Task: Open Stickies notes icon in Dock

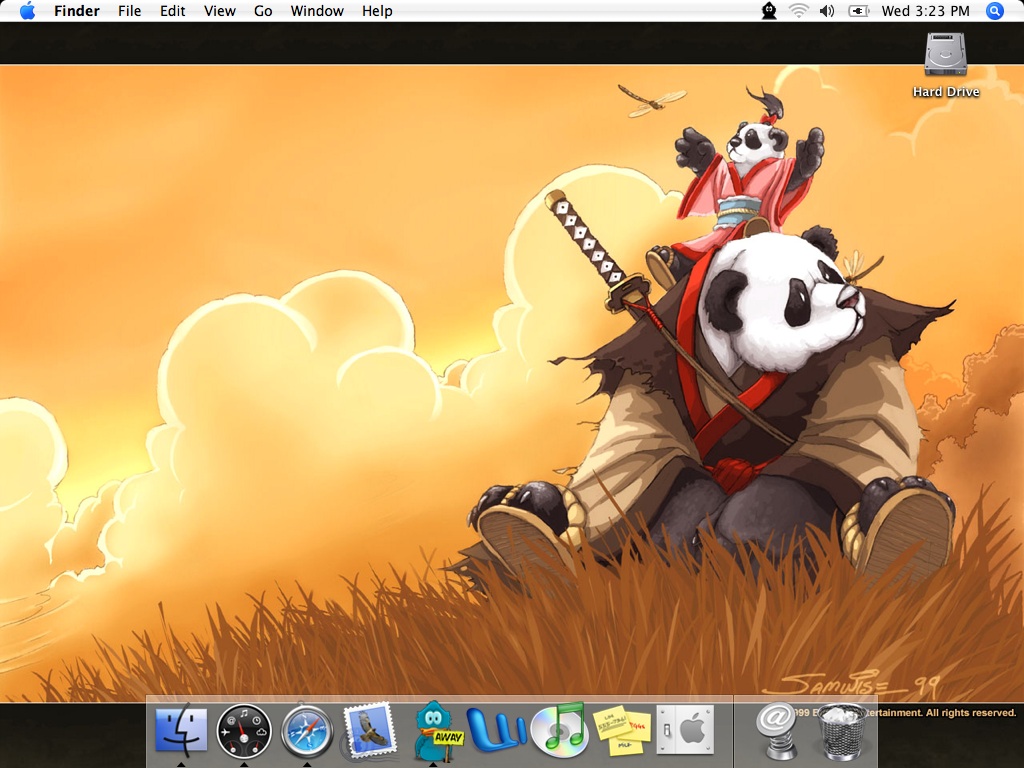Action: [622, 731]
